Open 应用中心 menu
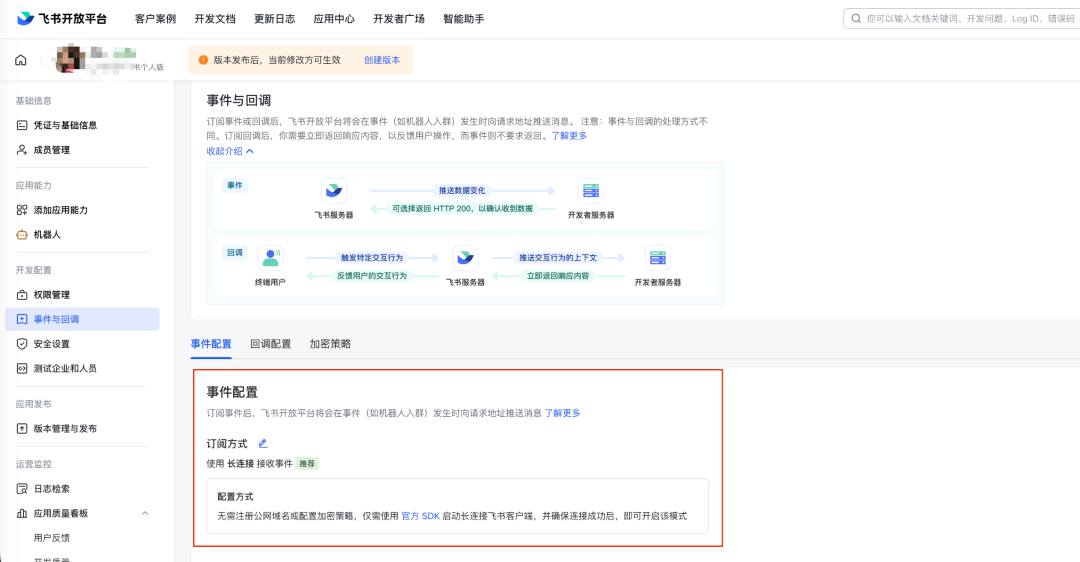The width and height of the screenshot is (1080, 562). [x=334, y=19]
